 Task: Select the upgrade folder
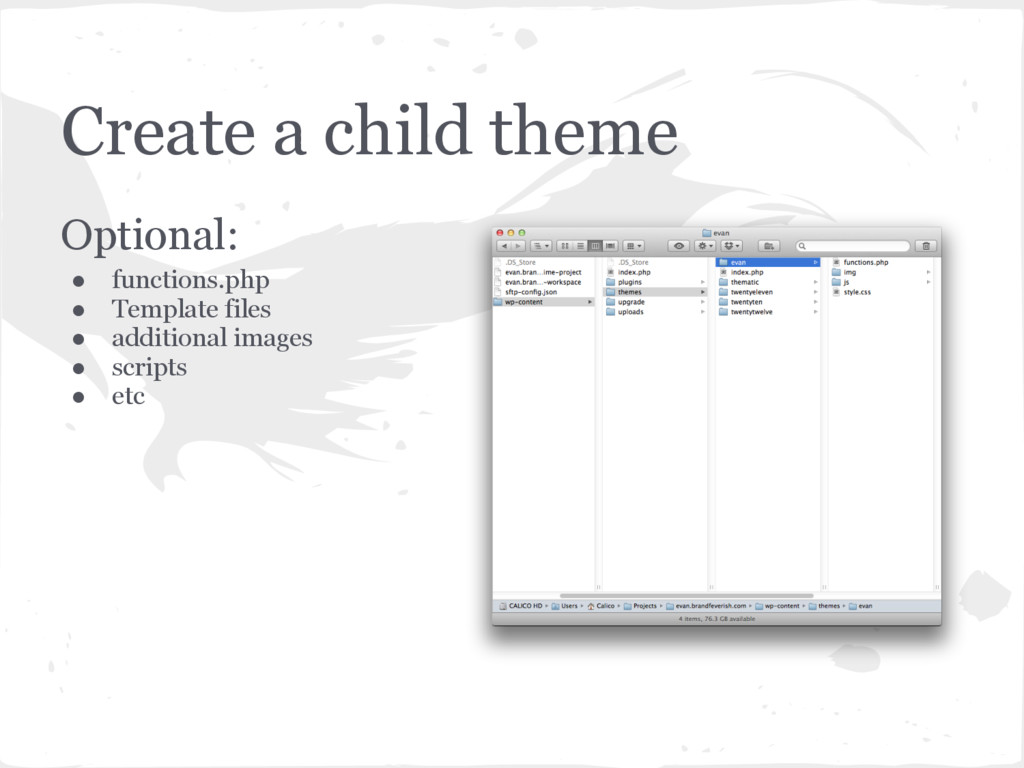tap(656, 302)
